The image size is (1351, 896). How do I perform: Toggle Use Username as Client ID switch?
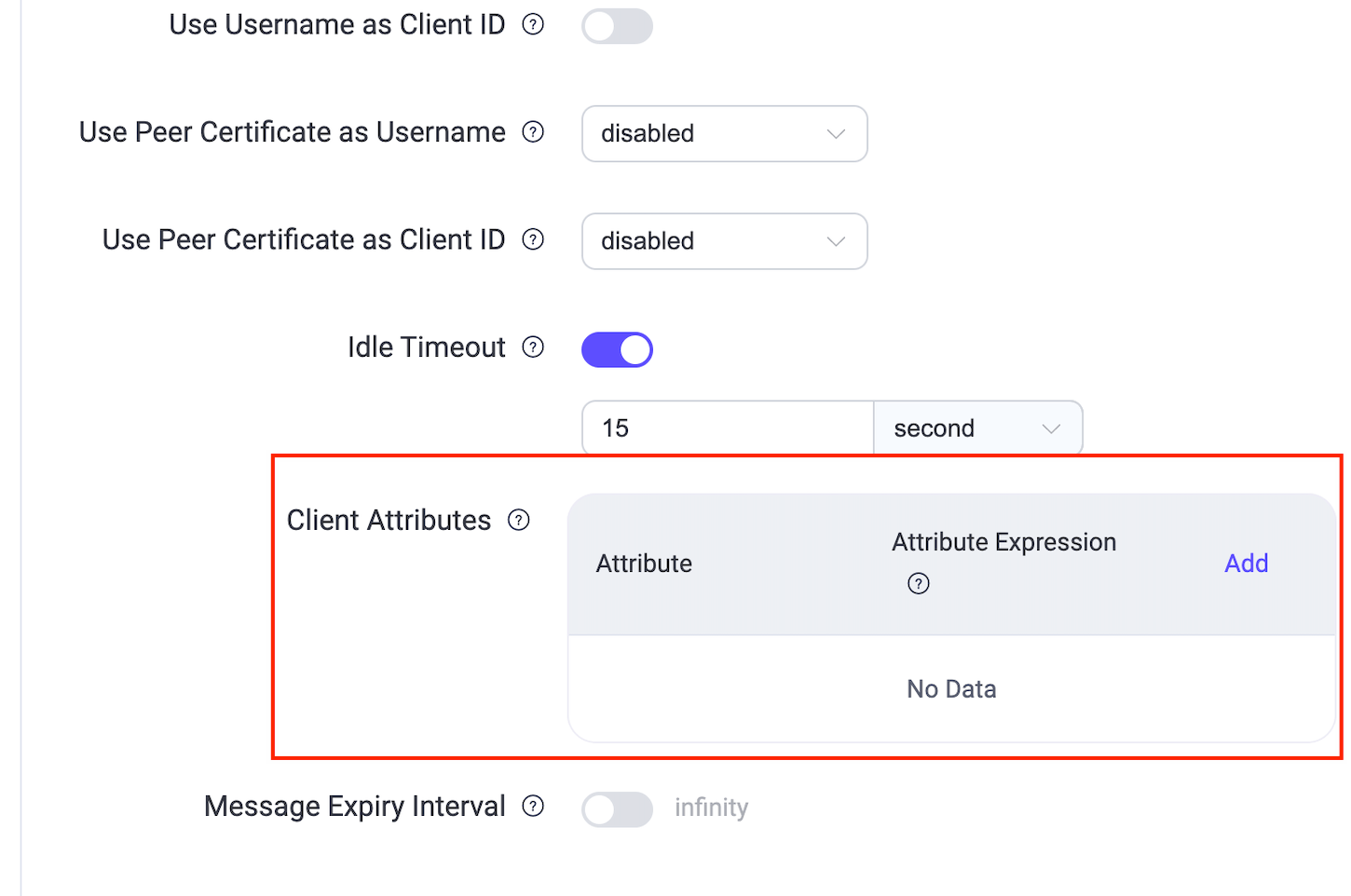click(617, 26)
